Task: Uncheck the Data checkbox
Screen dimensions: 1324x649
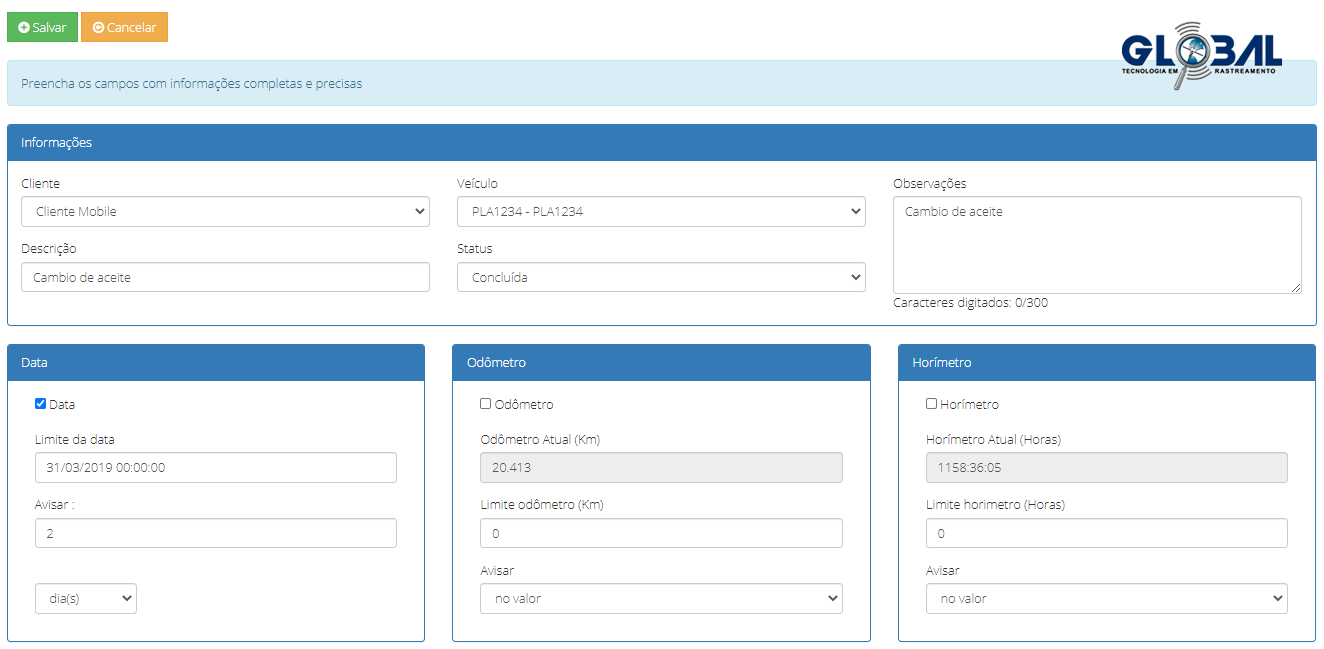Action: click(41, 404)
